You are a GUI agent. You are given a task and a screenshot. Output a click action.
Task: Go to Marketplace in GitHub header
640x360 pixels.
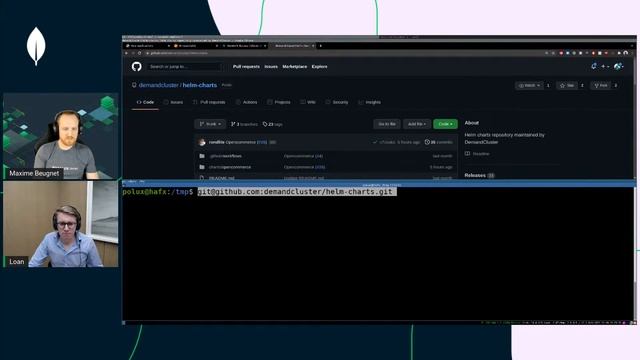(x=295, y=67)
